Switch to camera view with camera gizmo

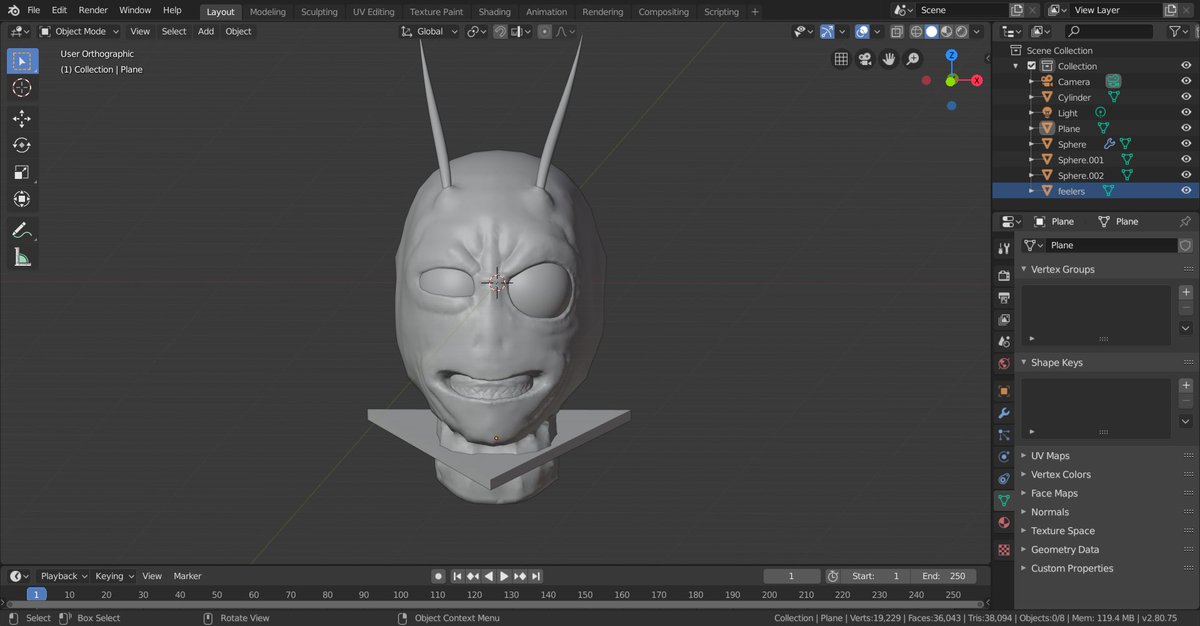click(865, 59)
